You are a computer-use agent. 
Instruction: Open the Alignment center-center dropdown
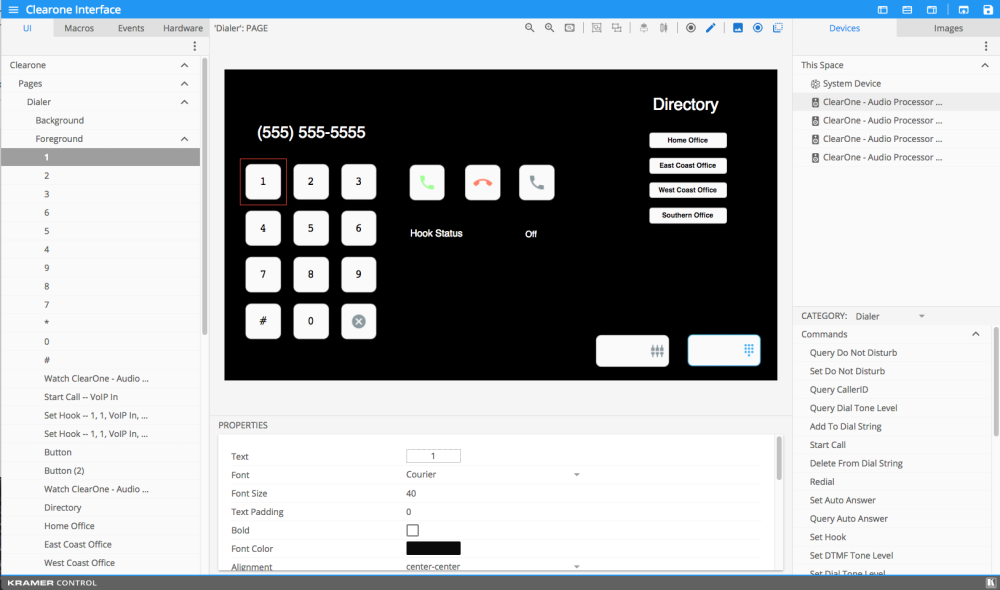(x=492, y=566)
